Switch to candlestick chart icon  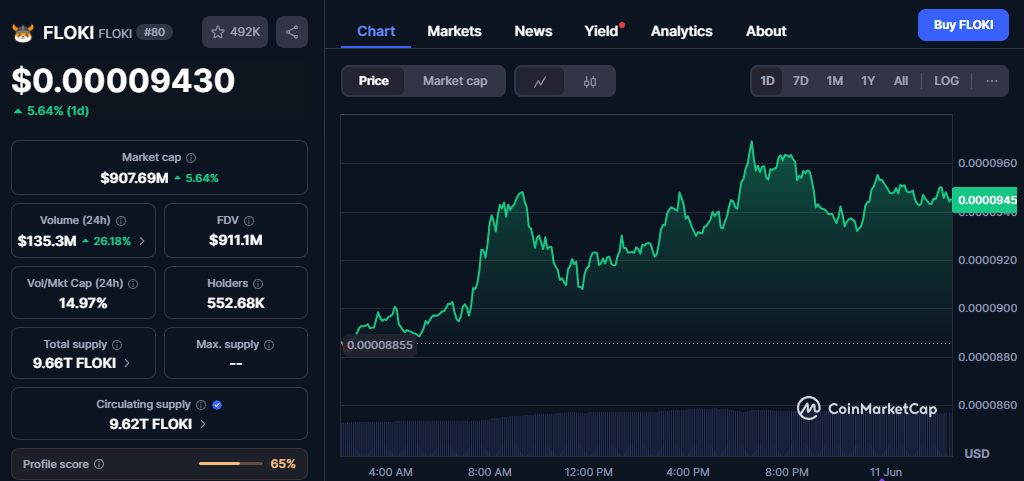pos(590,82)
